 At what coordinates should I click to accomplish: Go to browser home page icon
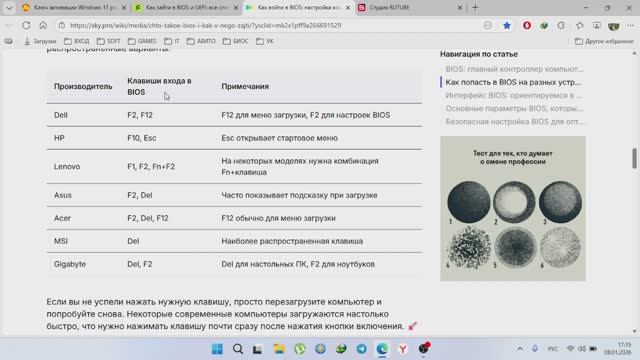pos(43,25)
